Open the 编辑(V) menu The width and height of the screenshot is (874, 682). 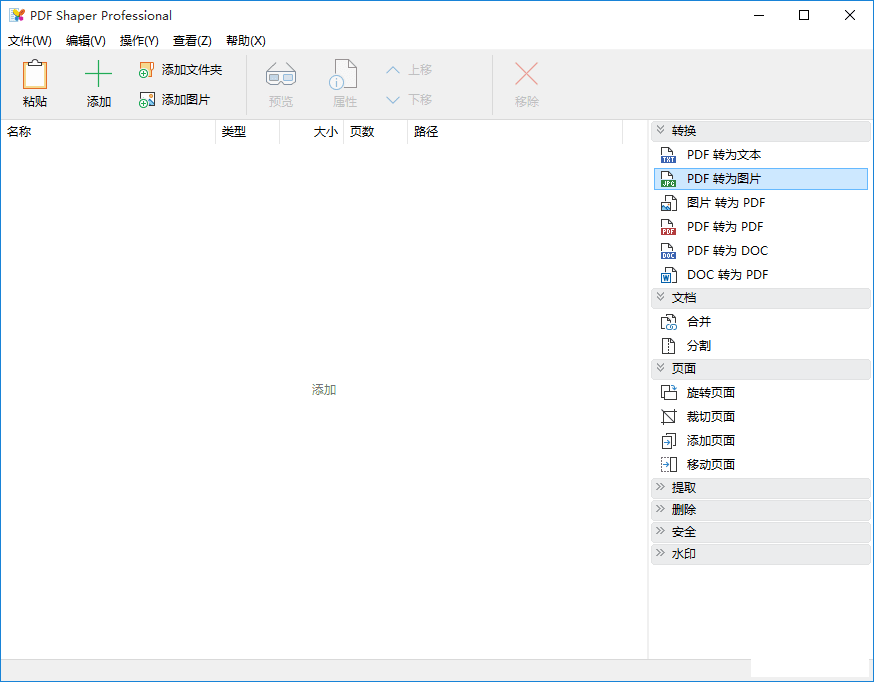pos(85,41)
